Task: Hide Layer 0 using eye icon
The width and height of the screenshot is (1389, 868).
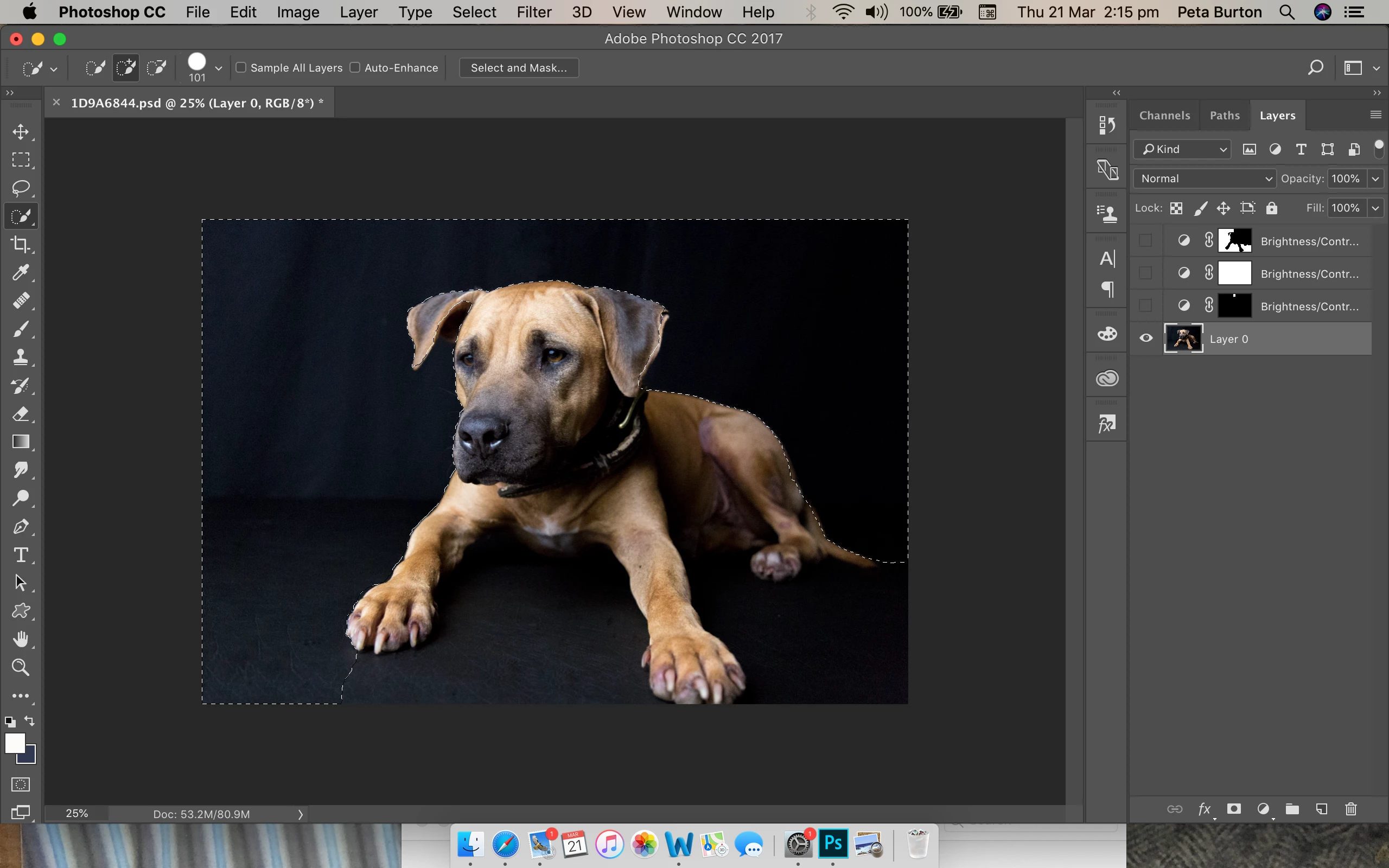Action: tap(1145, 338)
